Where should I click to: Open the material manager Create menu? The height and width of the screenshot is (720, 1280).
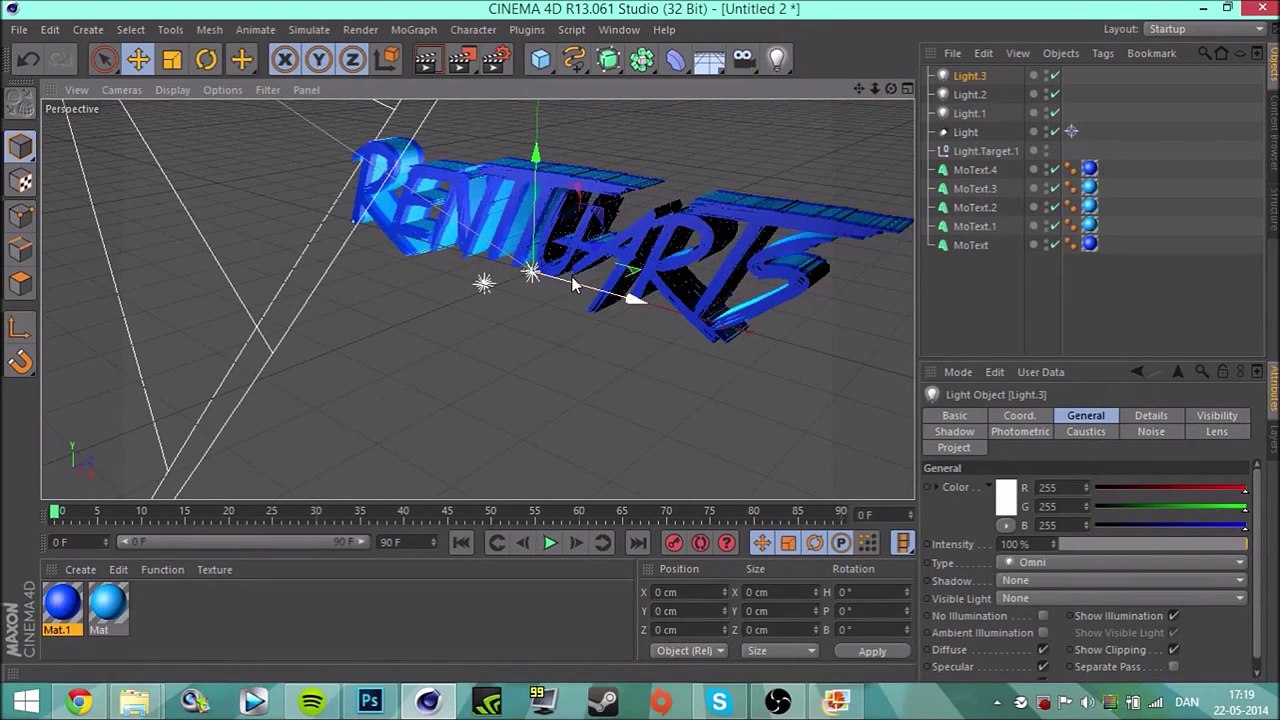coord(81,570)
